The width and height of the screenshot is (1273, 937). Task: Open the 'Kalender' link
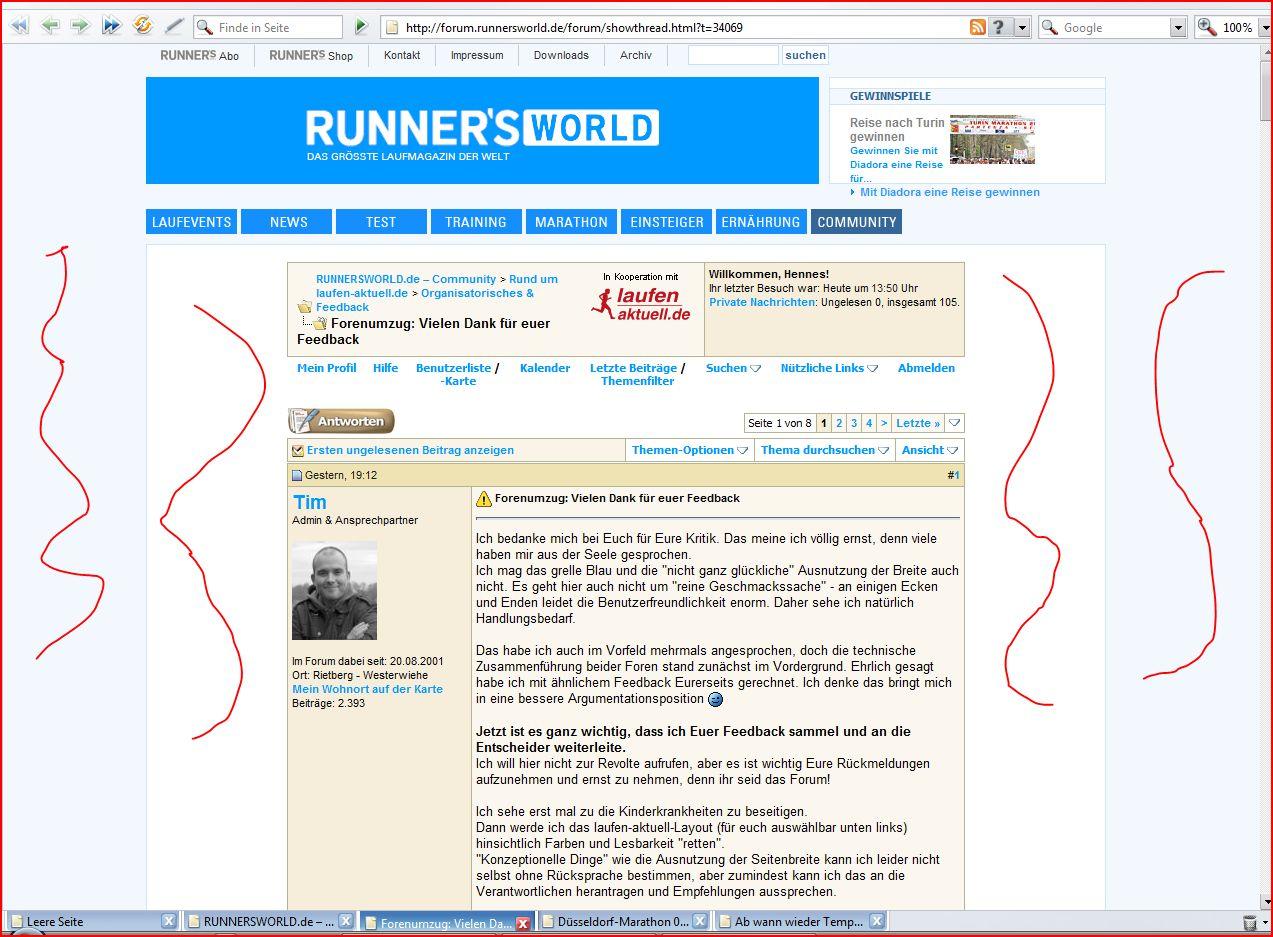[545, 368]
